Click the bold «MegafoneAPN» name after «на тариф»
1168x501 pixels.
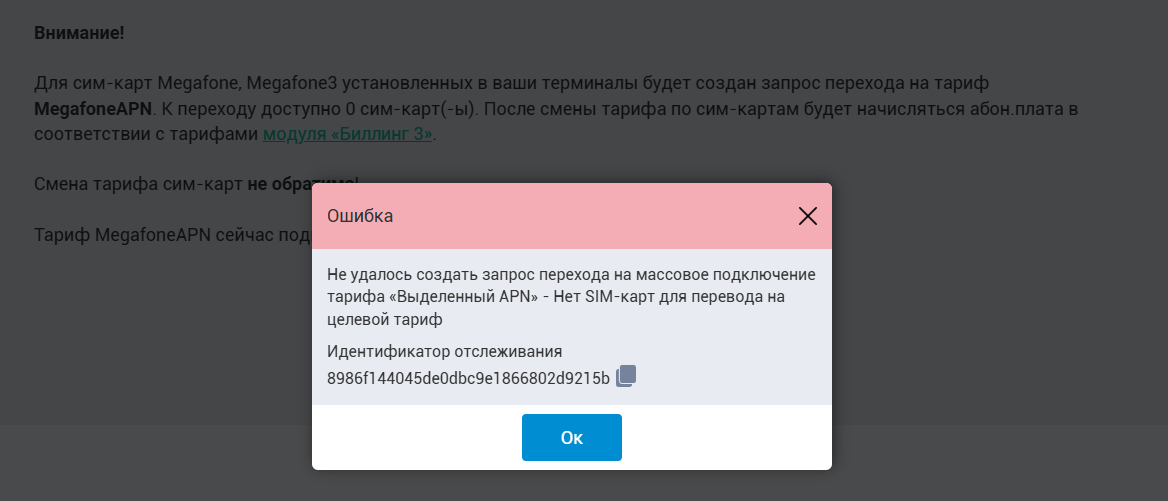(x=93, y=108)
